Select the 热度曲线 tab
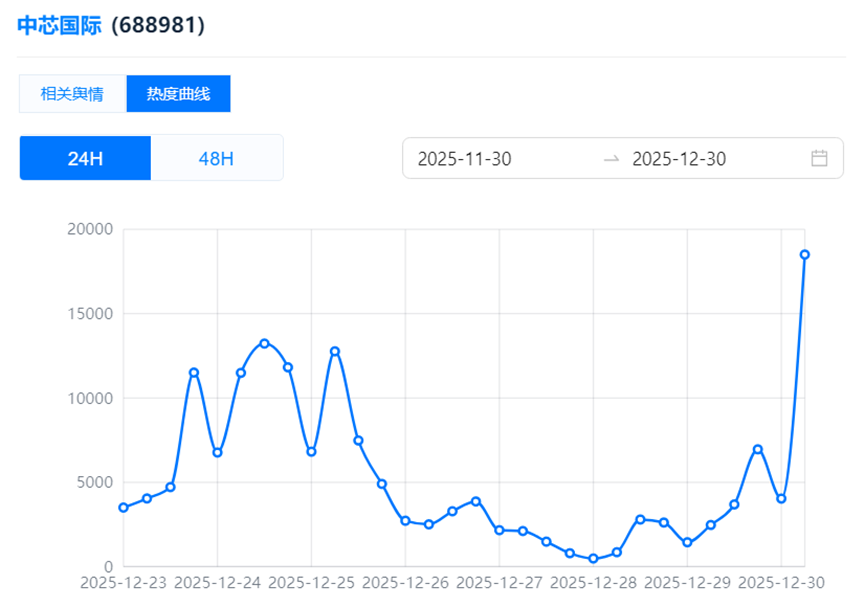This screenshot has height=607, width=865. tap(178, 94)
